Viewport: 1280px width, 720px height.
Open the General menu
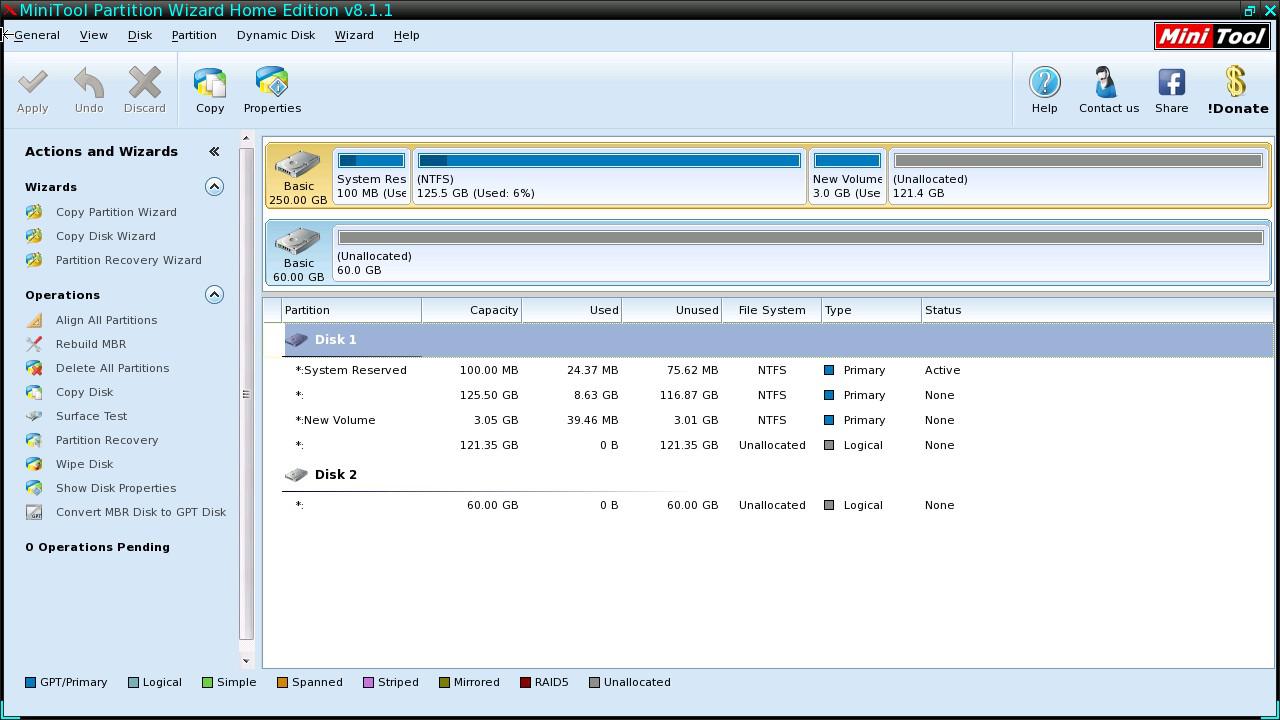(x=37, y=35)
